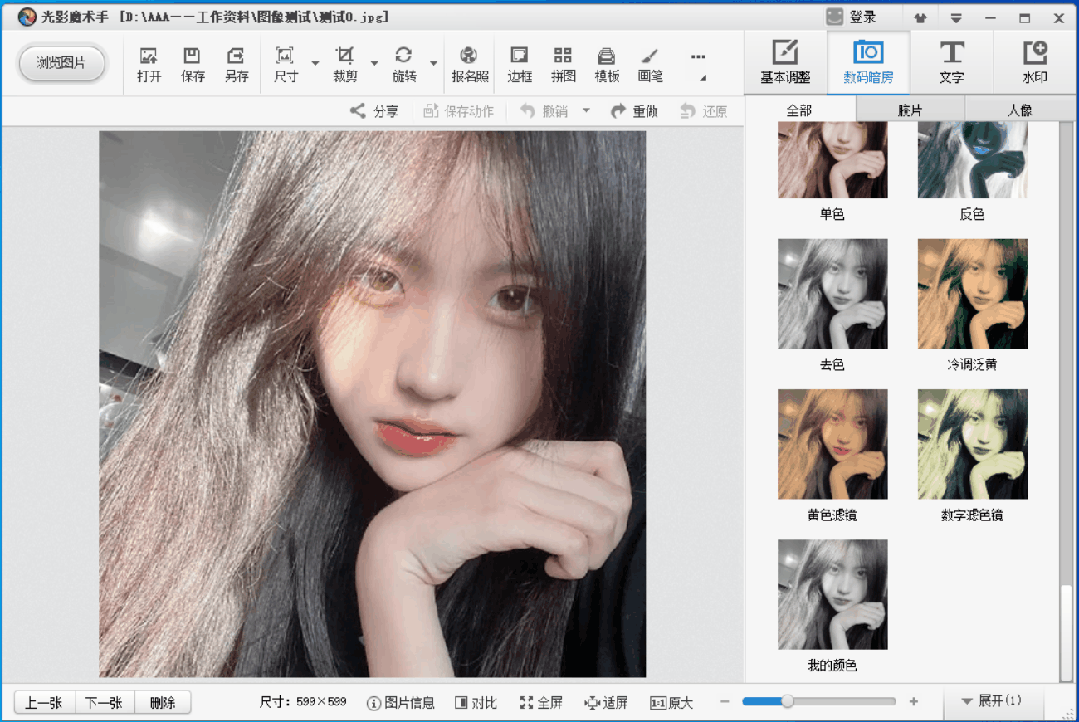The height and width of the screenshot is (722, 1079).
Task: Click the 保存 save icon
Action: tap(192, 63)
